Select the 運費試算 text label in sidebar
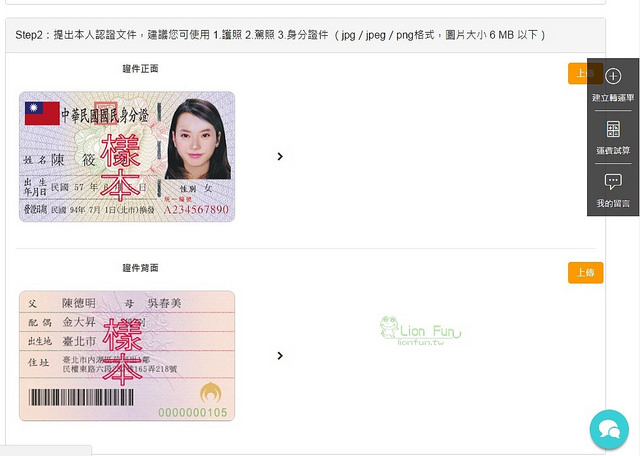640x456 pixels. 613,151
